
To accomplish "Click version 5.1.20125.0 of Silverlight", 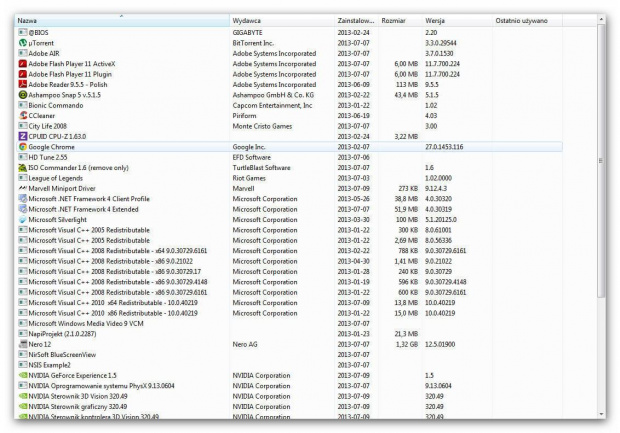I will [x=441, y=219].
